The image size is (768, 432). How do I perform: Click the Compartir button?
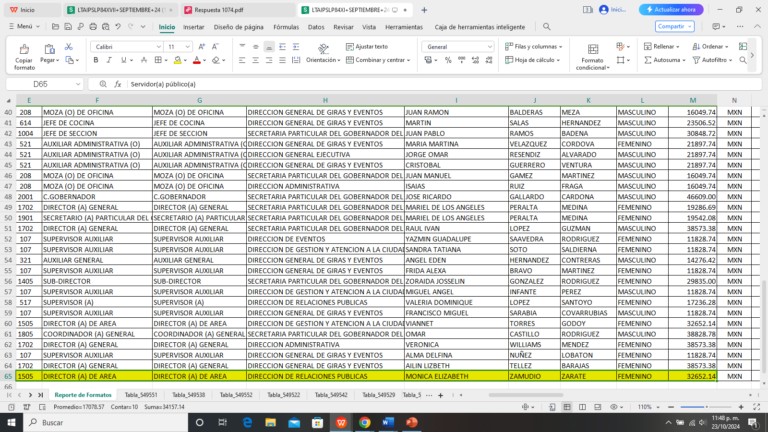(673, 26)
